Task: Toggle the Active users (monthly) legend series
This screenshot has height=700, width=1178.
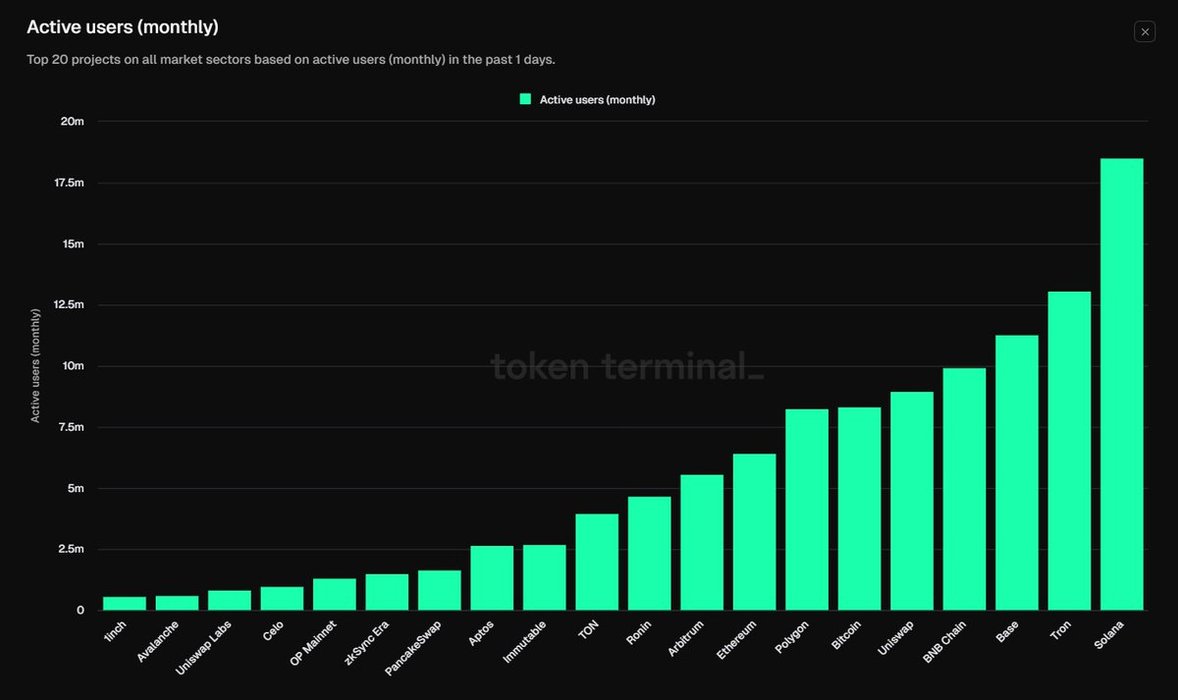Action: (x=587, y=99)
